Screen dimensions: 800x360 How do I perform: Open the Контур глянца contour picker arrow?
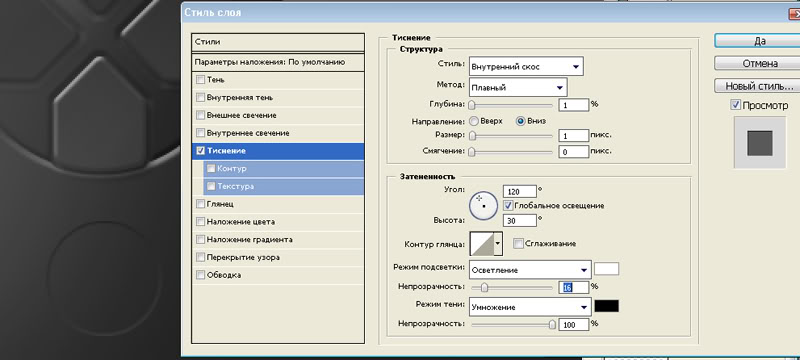(497, 244)
